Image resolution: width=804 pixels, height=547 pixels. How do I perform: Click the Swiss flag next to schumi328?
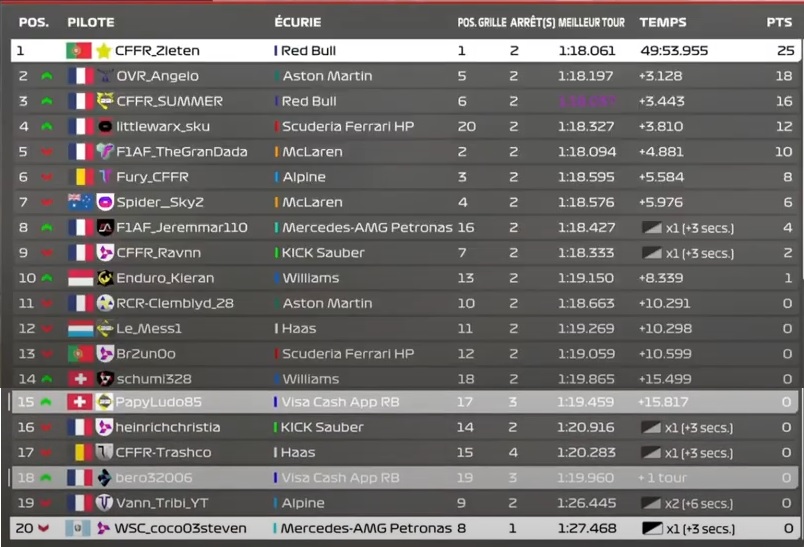(x=79, y=379)
